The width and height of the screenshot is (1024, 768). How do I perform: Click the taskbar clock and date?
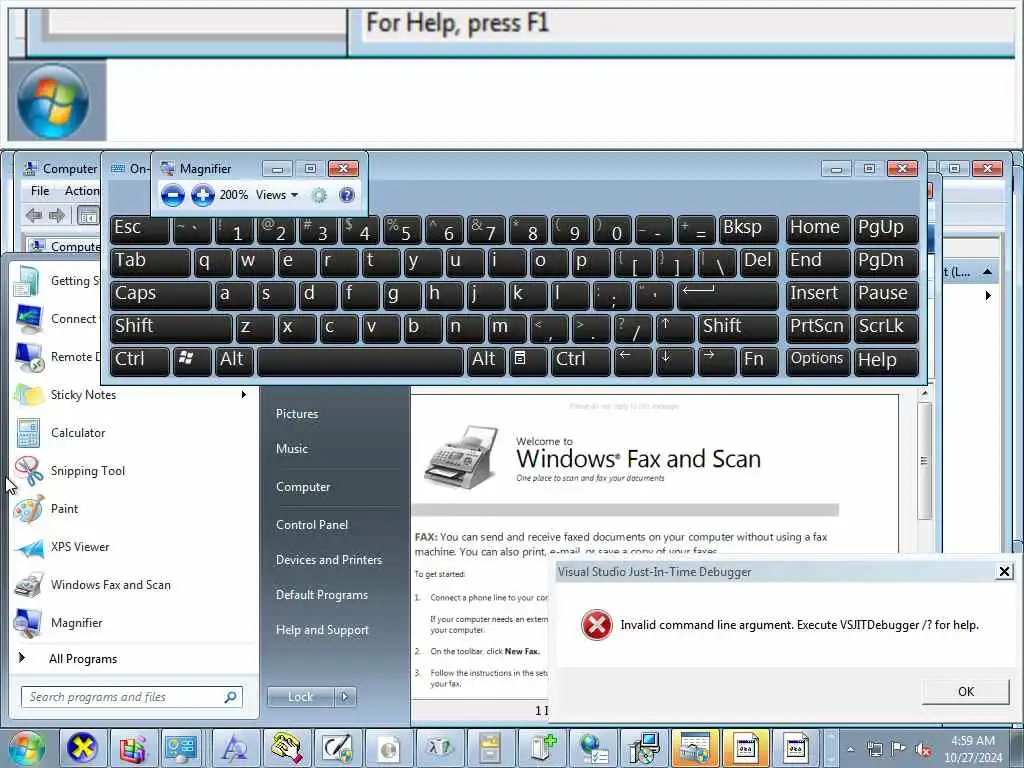tap(972, 749)
